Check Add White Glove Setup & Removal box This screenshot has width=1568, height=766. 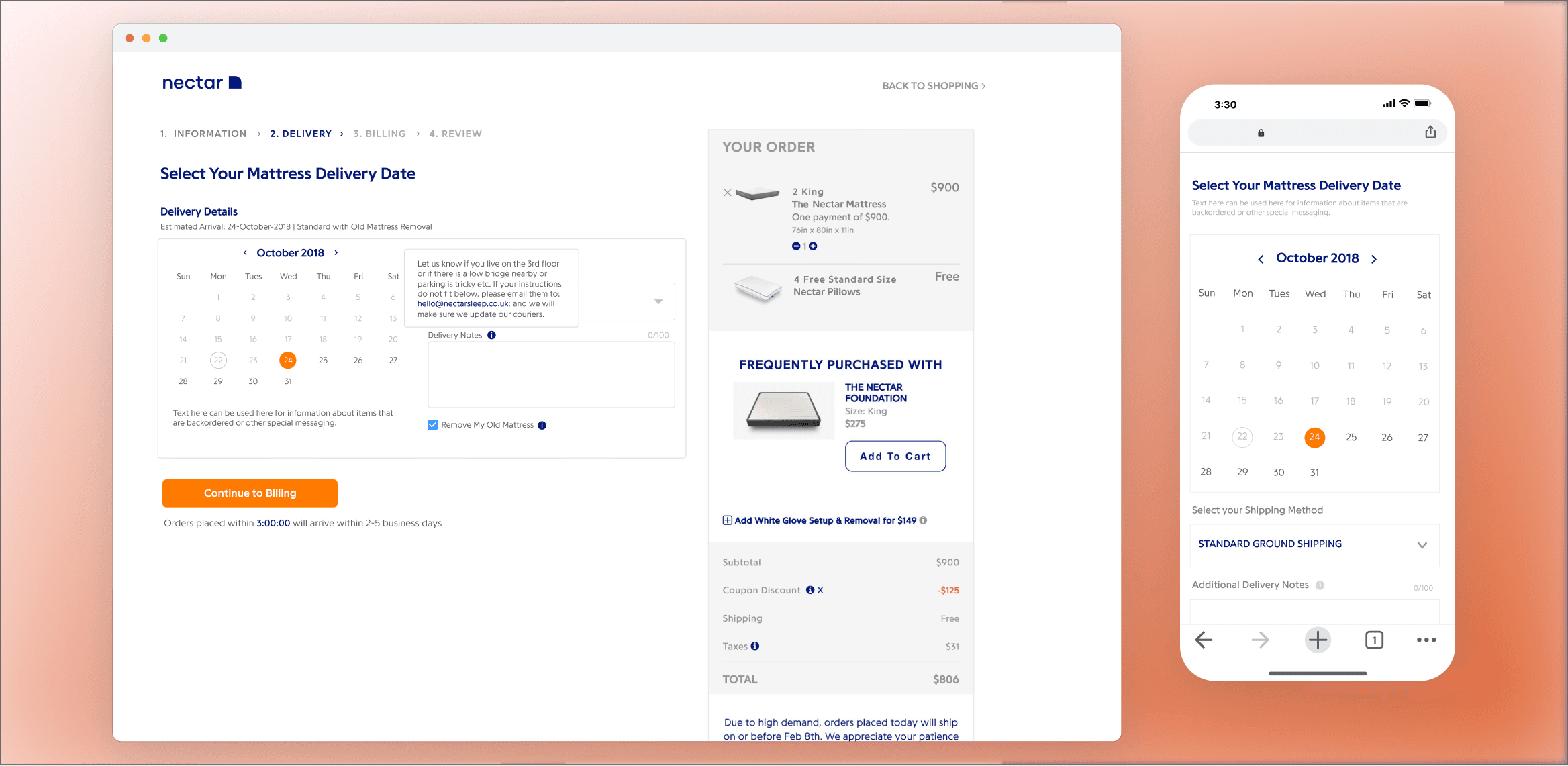(727, 520)
